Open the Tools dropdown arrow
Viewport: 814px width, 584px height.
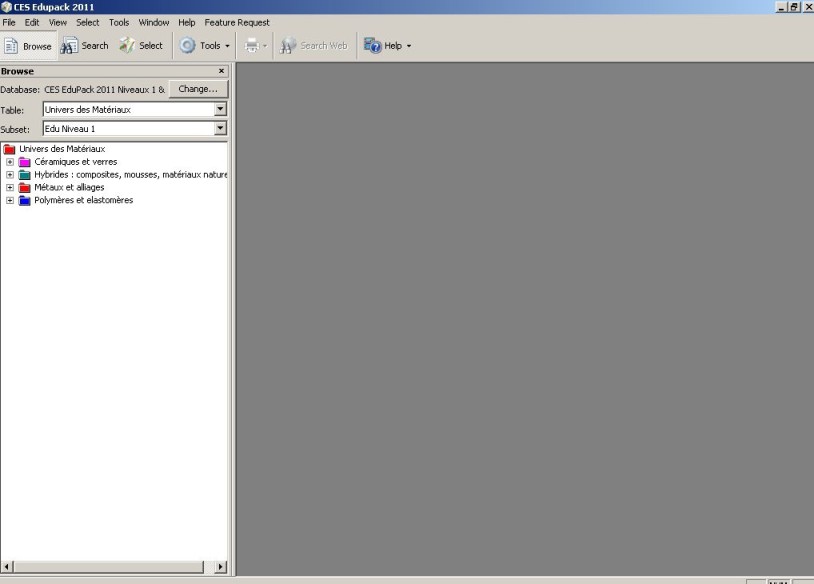tap(227, 46)
